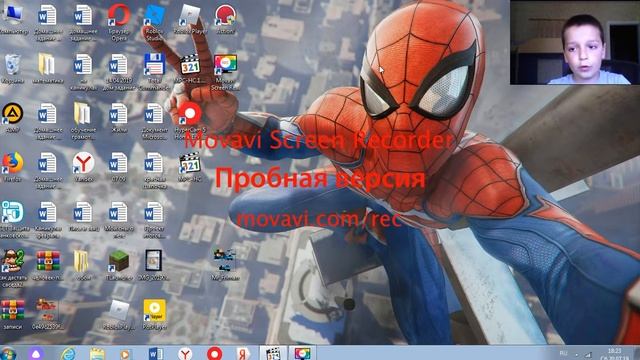640x360 pixels.
Task: Open Word from the taskbar
Action: 156,353
